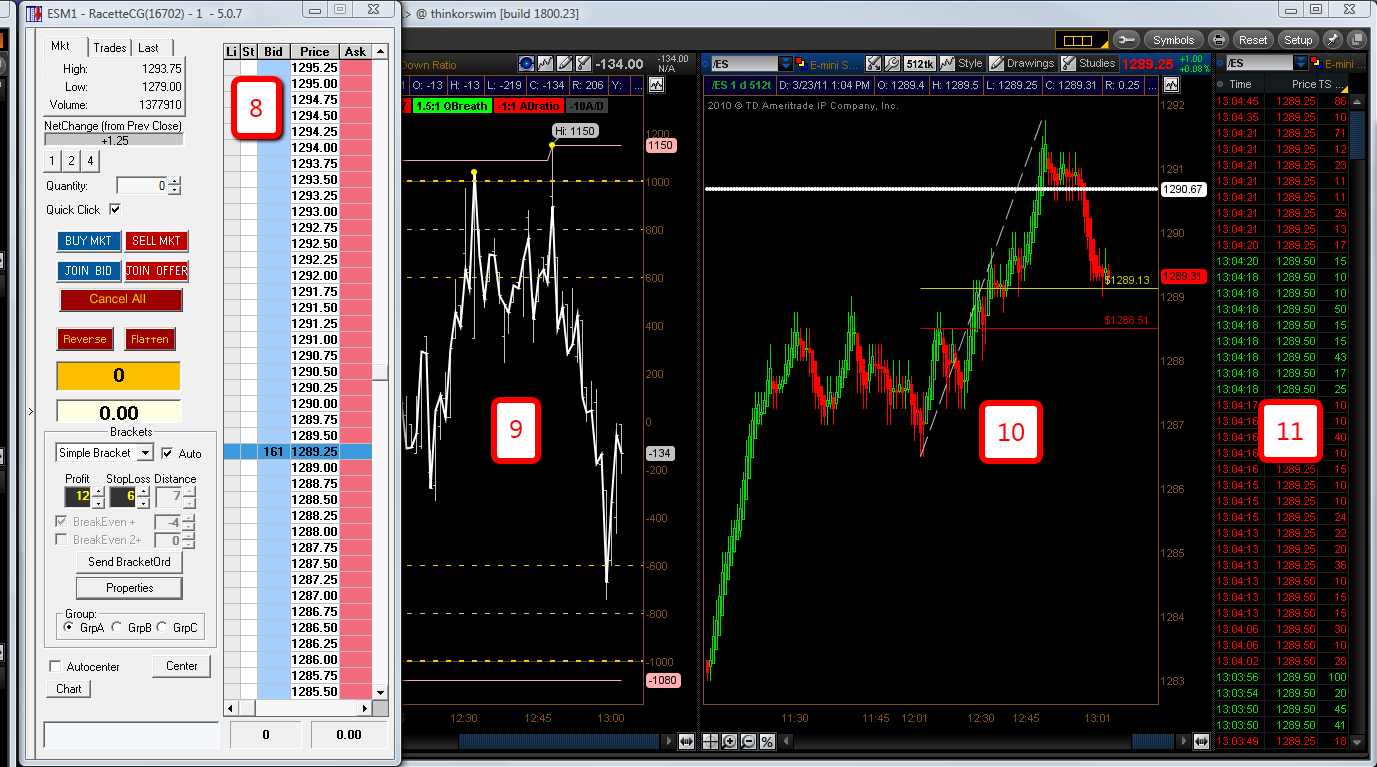
Task: Click the pin icon next to Setup
Action: pyautogui.click(x=1332, y=40)
